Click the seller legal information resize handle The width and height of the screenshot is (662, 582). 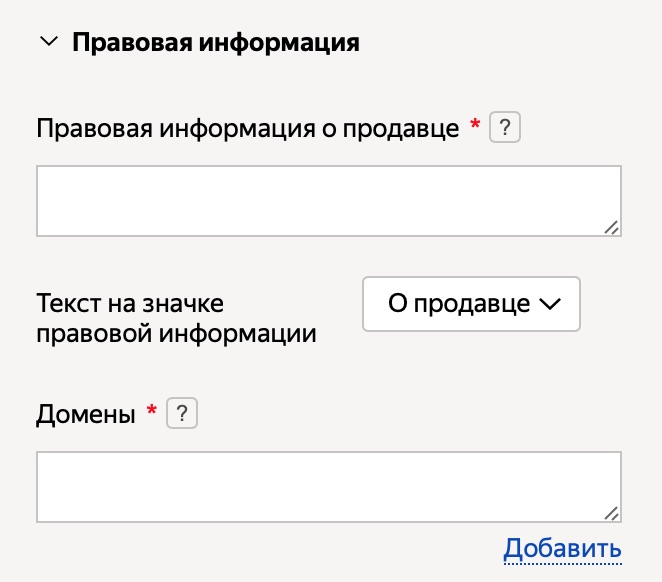pos(611,227)
